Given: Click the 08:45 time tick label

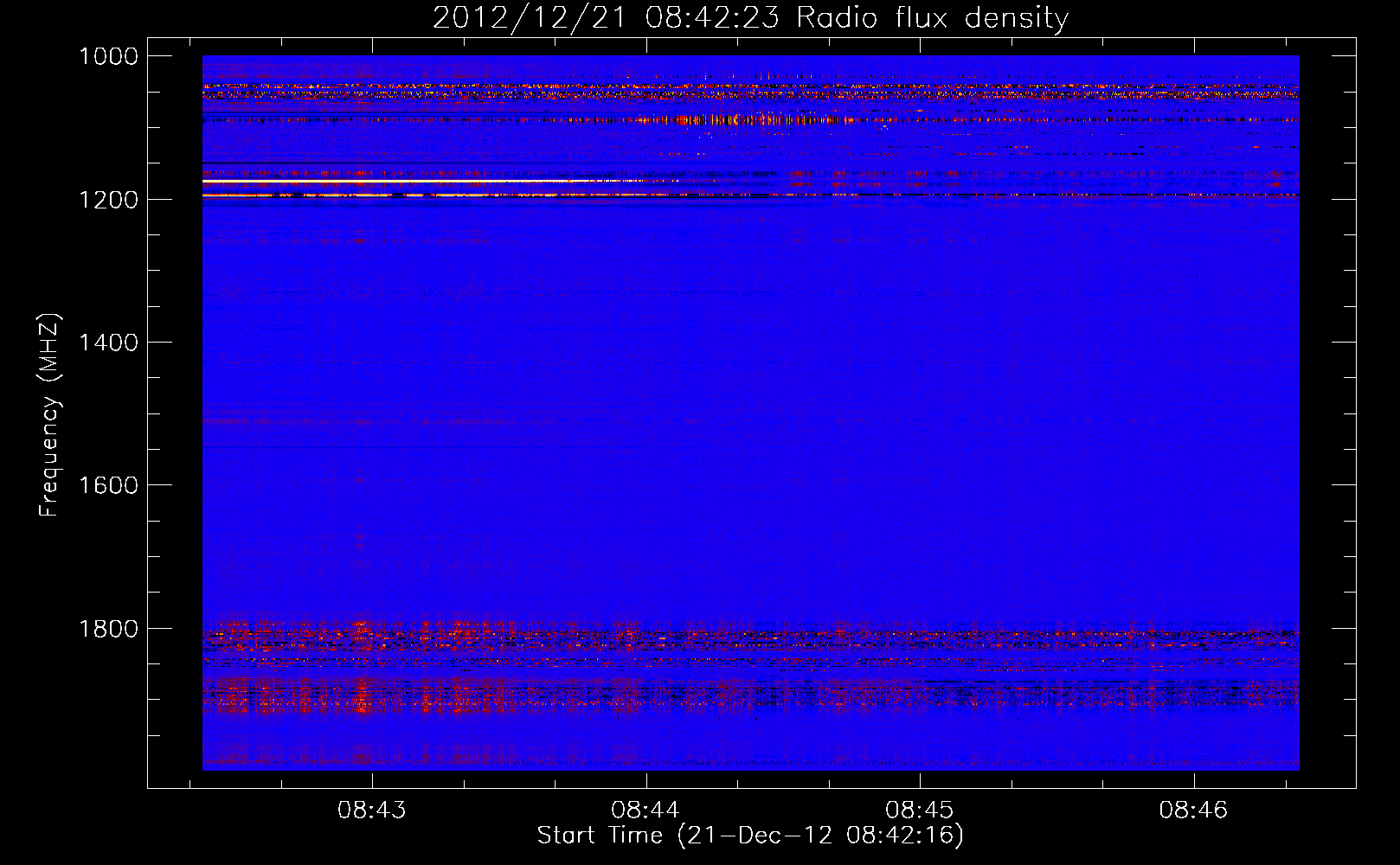Looking at the screenshot, I should [x=920, y=811].
